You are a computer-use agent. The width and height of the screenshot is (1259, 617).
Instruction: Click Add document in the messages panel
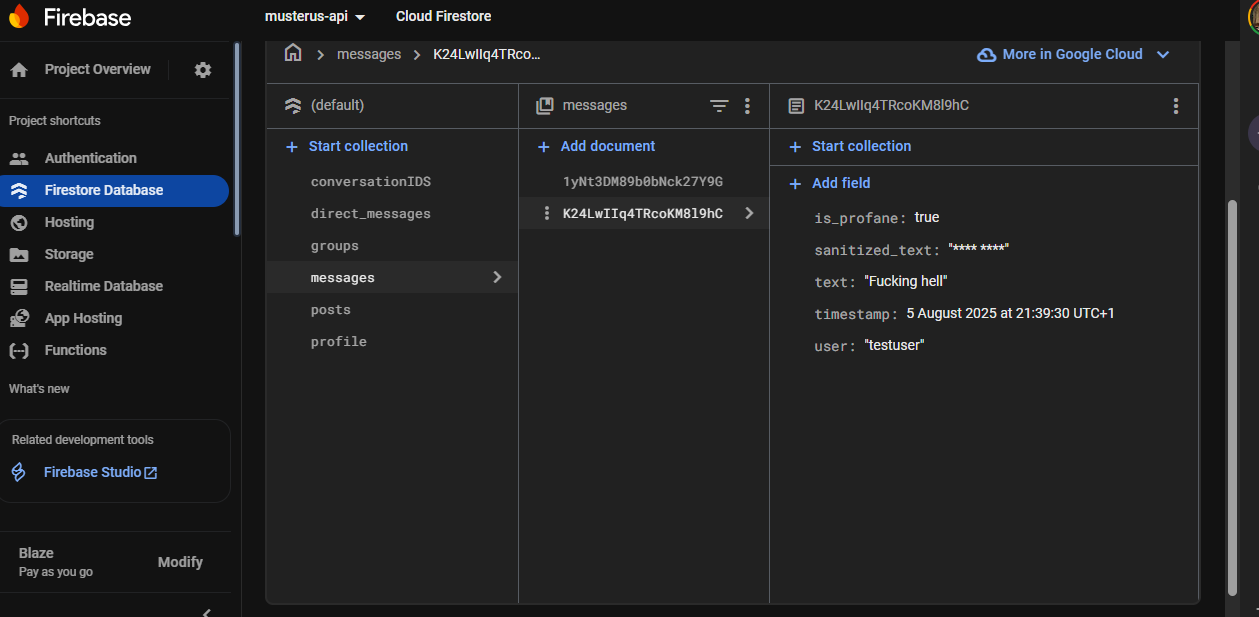pyautogui.click(x=596, y=146)
